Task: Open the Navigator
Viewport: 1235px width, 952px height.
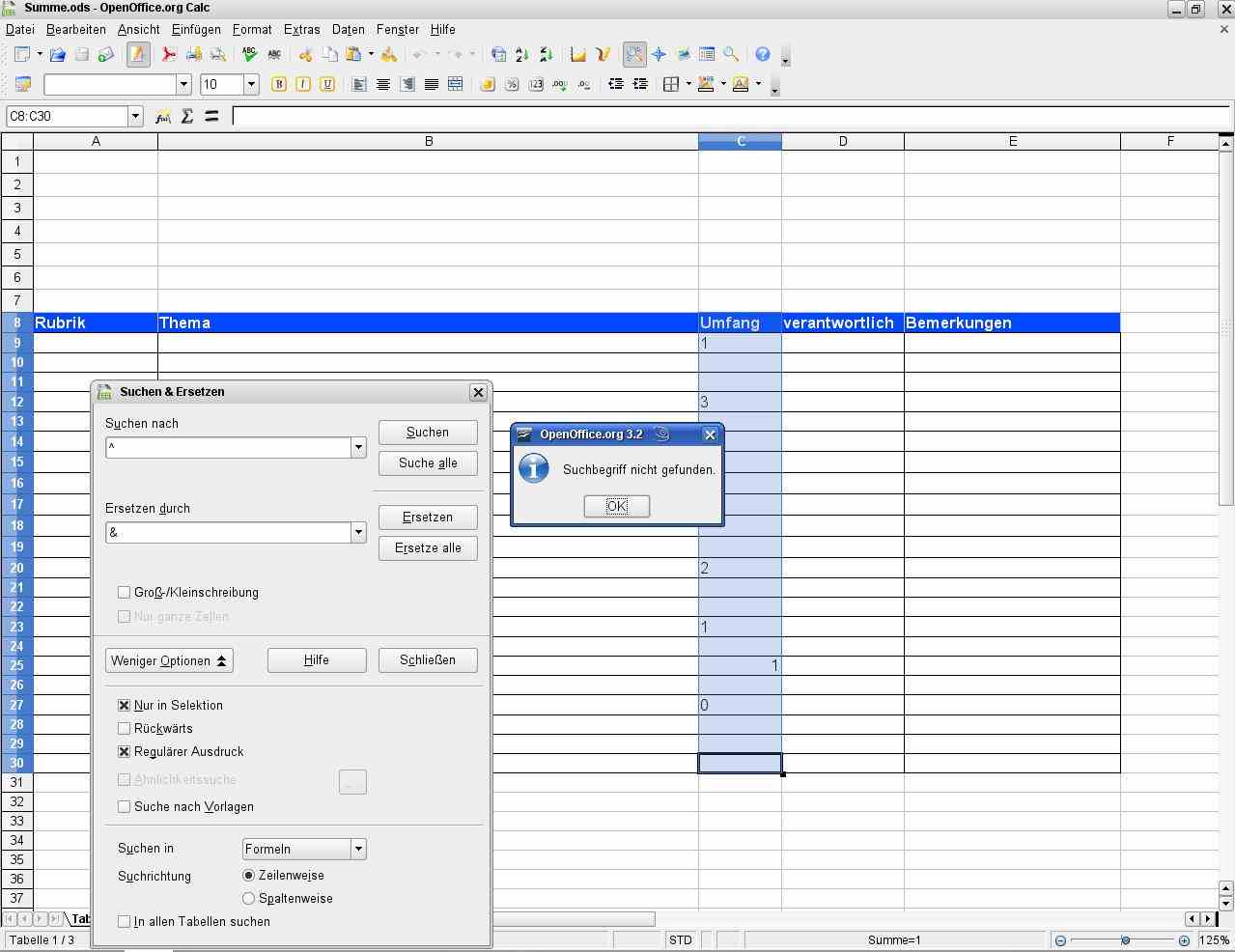Action: point(659,55)
